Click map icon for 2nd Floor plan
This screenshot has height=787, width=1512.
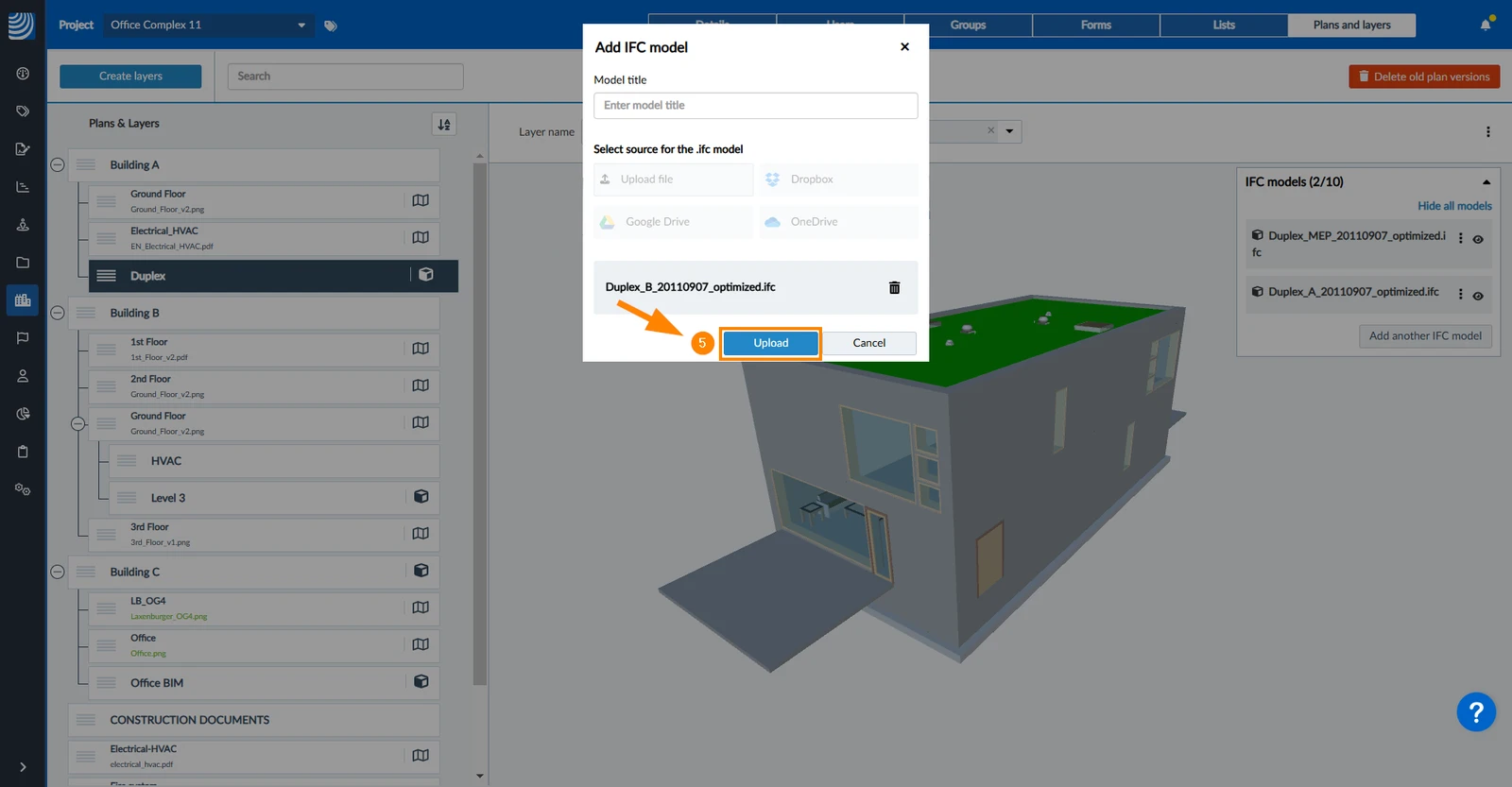(x=421, y=385)
